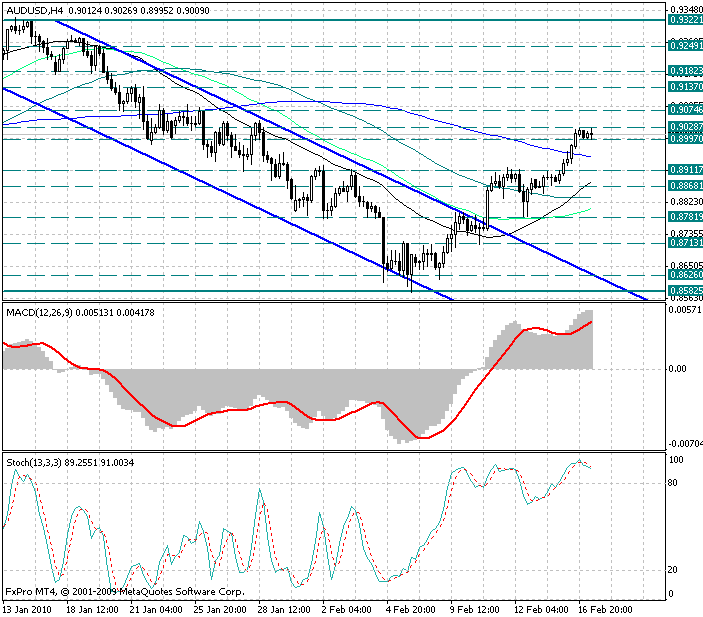This screenshot has width=703, height=617.
Task: Click the 9 Feb 12:00 time label
Action: point(475,610)
